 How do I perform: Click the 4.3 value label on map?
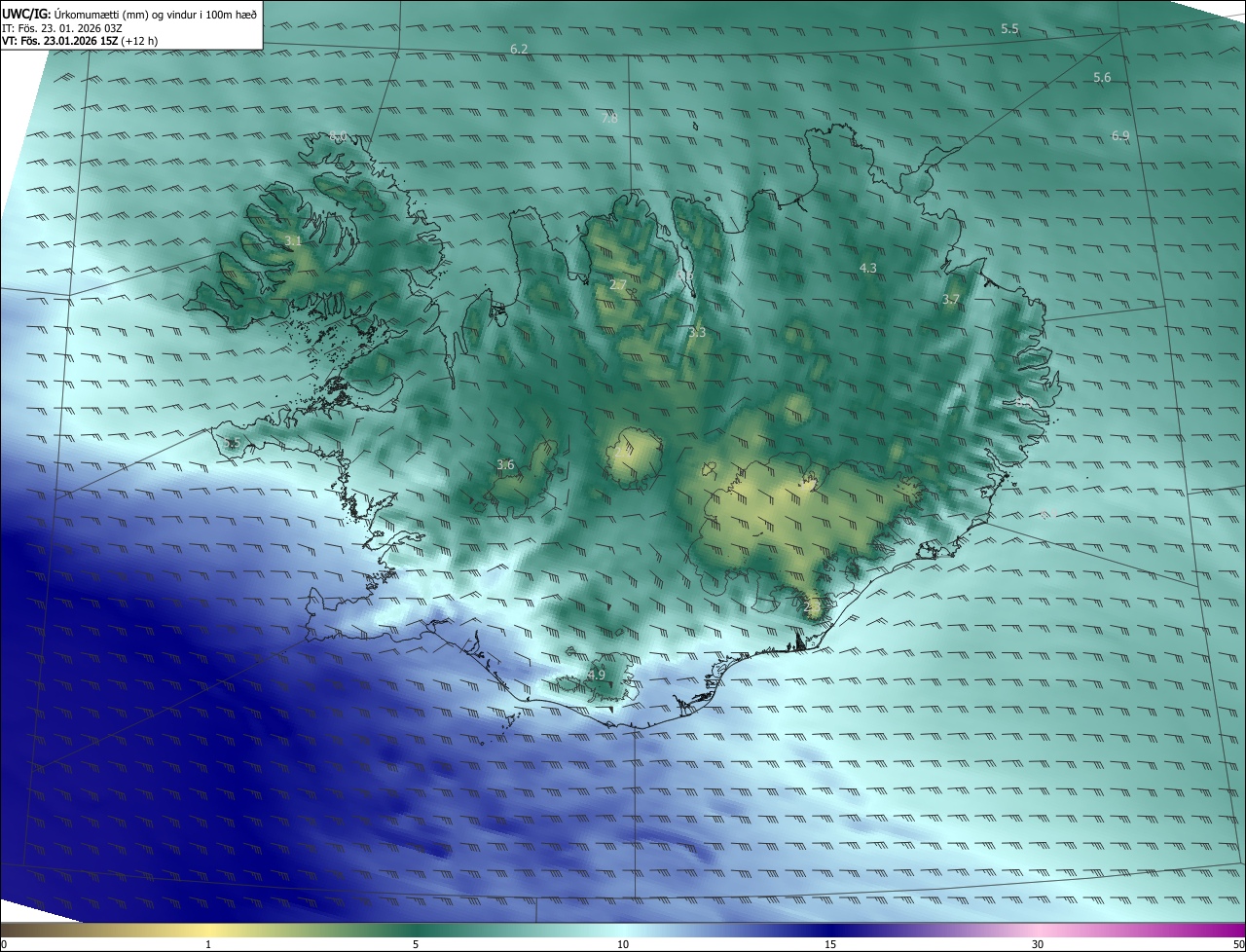(x=868, y=268)
